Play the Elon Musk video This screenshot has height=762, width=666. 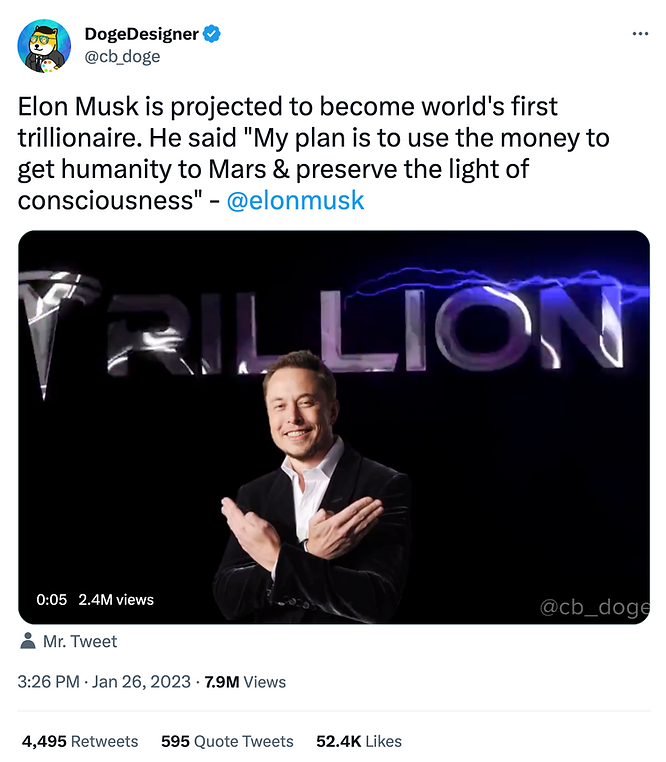[x=334, y=427]
